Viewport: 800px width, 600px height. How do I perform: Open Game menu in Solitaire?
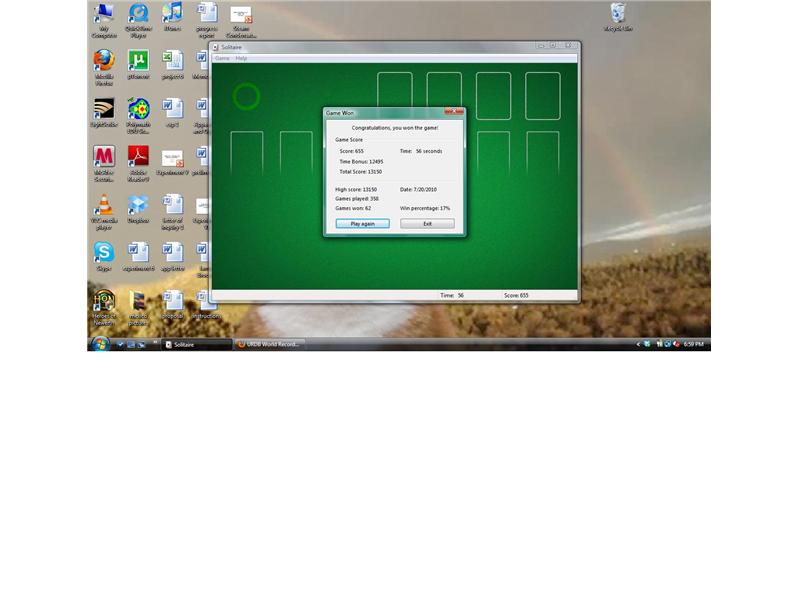click(x=222, y=58)
